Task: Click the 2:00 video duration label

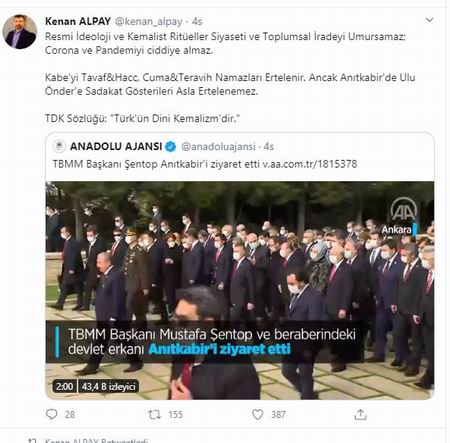Action: pyautogui.click(x=64, y=386)
